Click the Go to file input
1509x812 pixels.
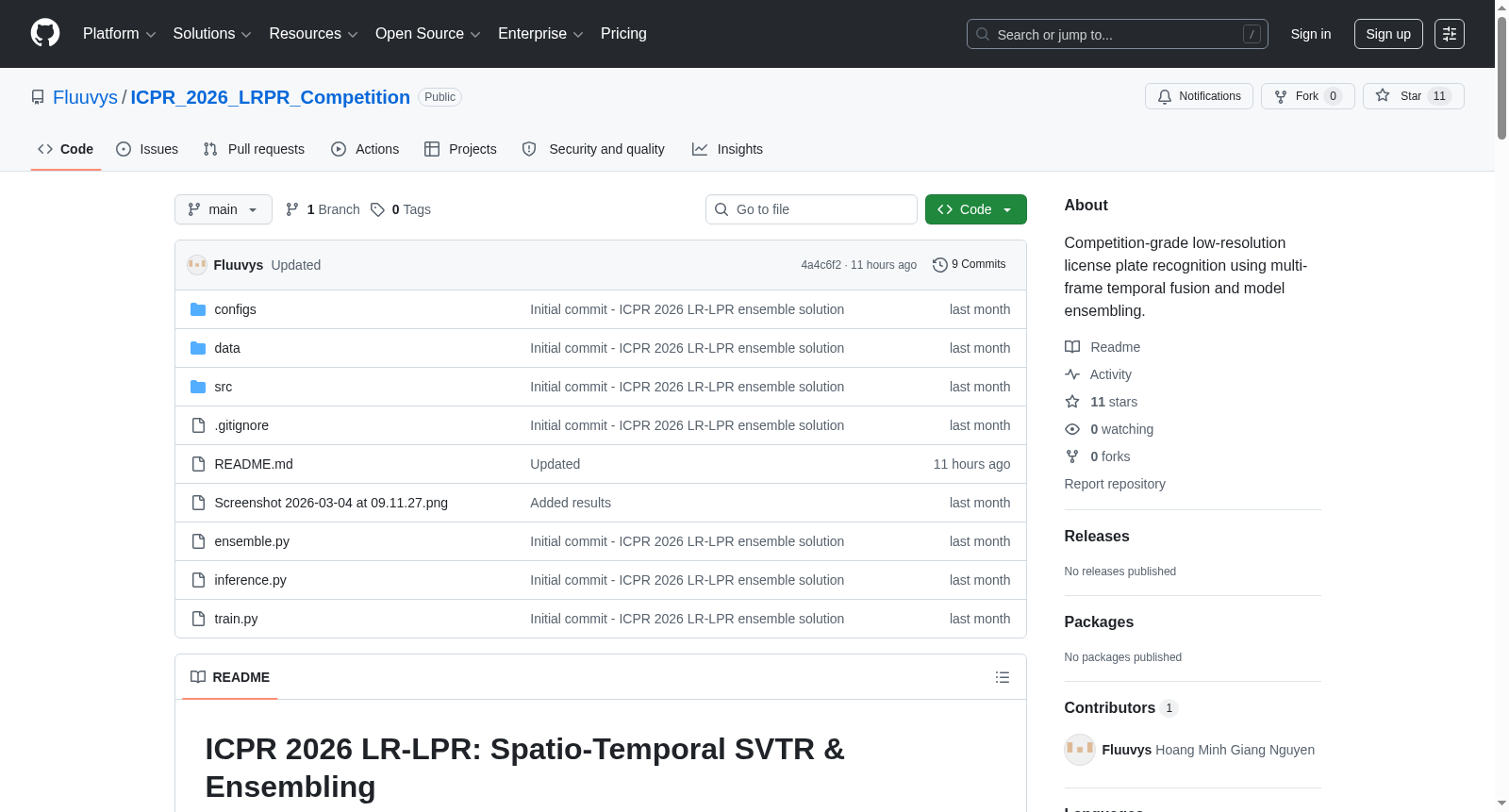pyautogui.click(x=811, y=209)
